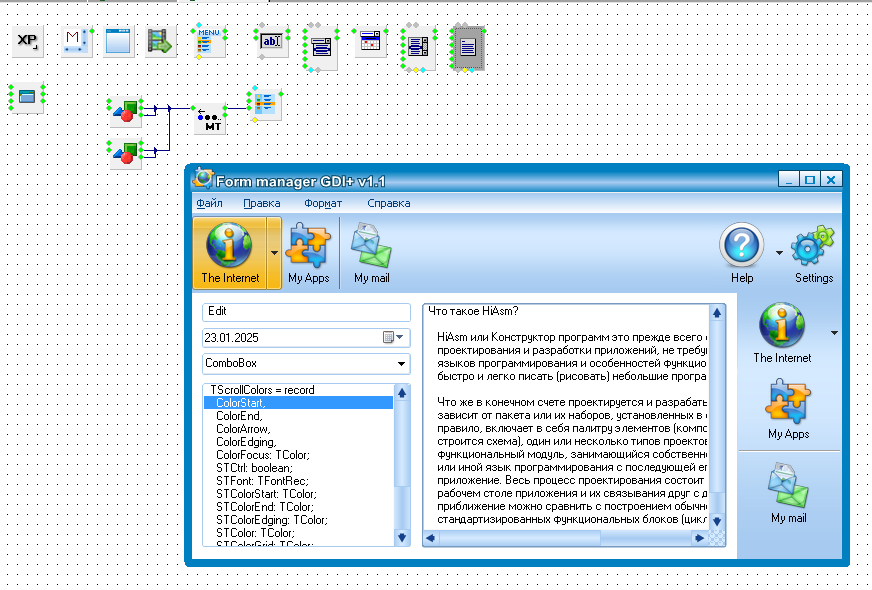Image resolution: width=872 pixels, height=590 pixels.
Task: Select the 'ab' edit box component
Action: pos(272,41)
